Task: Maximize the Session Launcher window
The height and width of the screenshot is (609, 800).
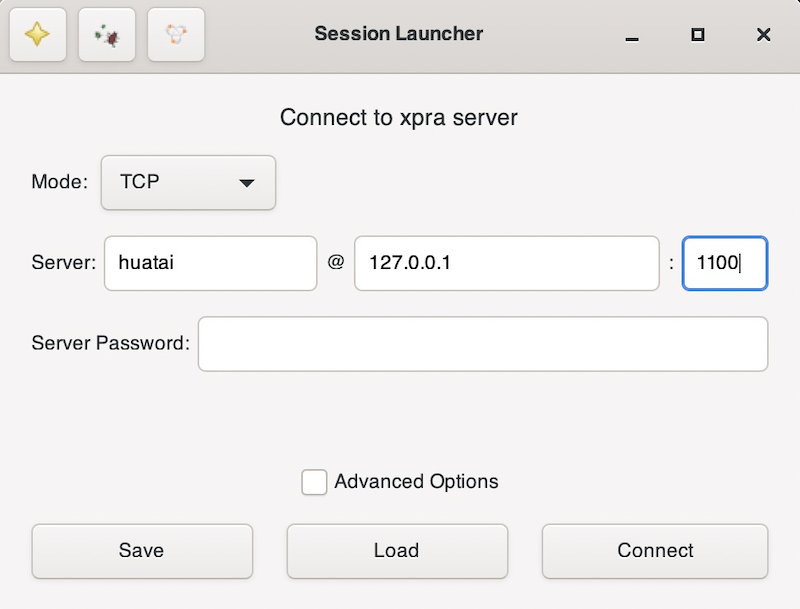Action: 698,35
